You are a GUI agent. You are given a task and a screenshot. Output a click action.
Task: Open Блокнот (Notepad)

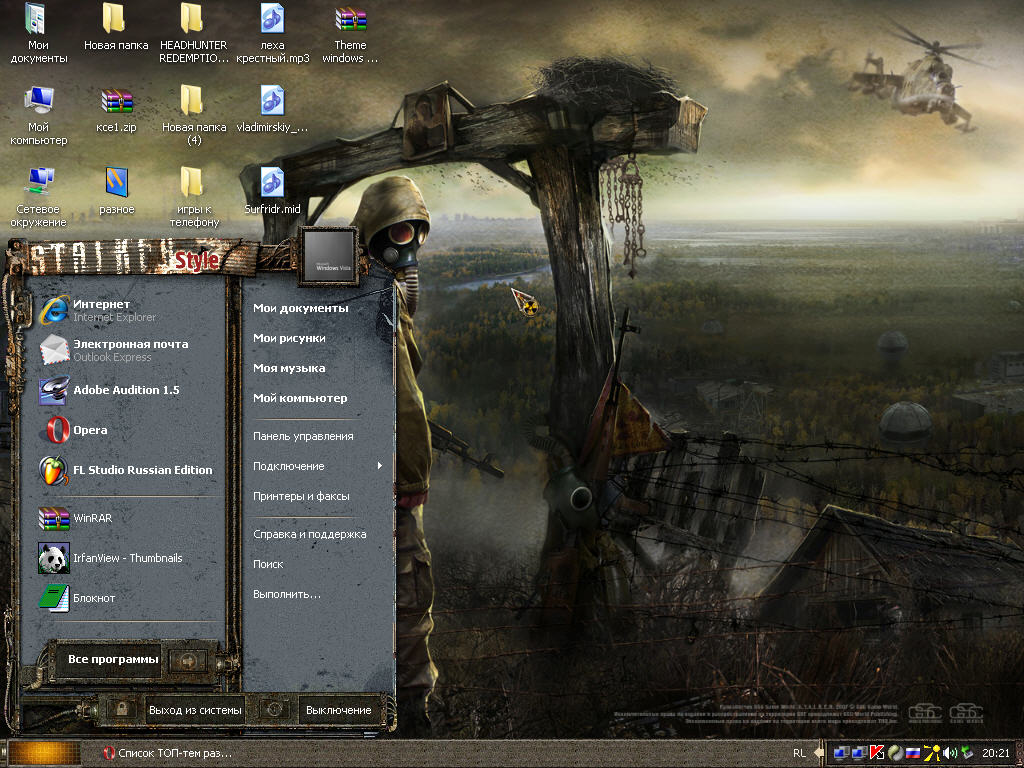pos(77,598)
